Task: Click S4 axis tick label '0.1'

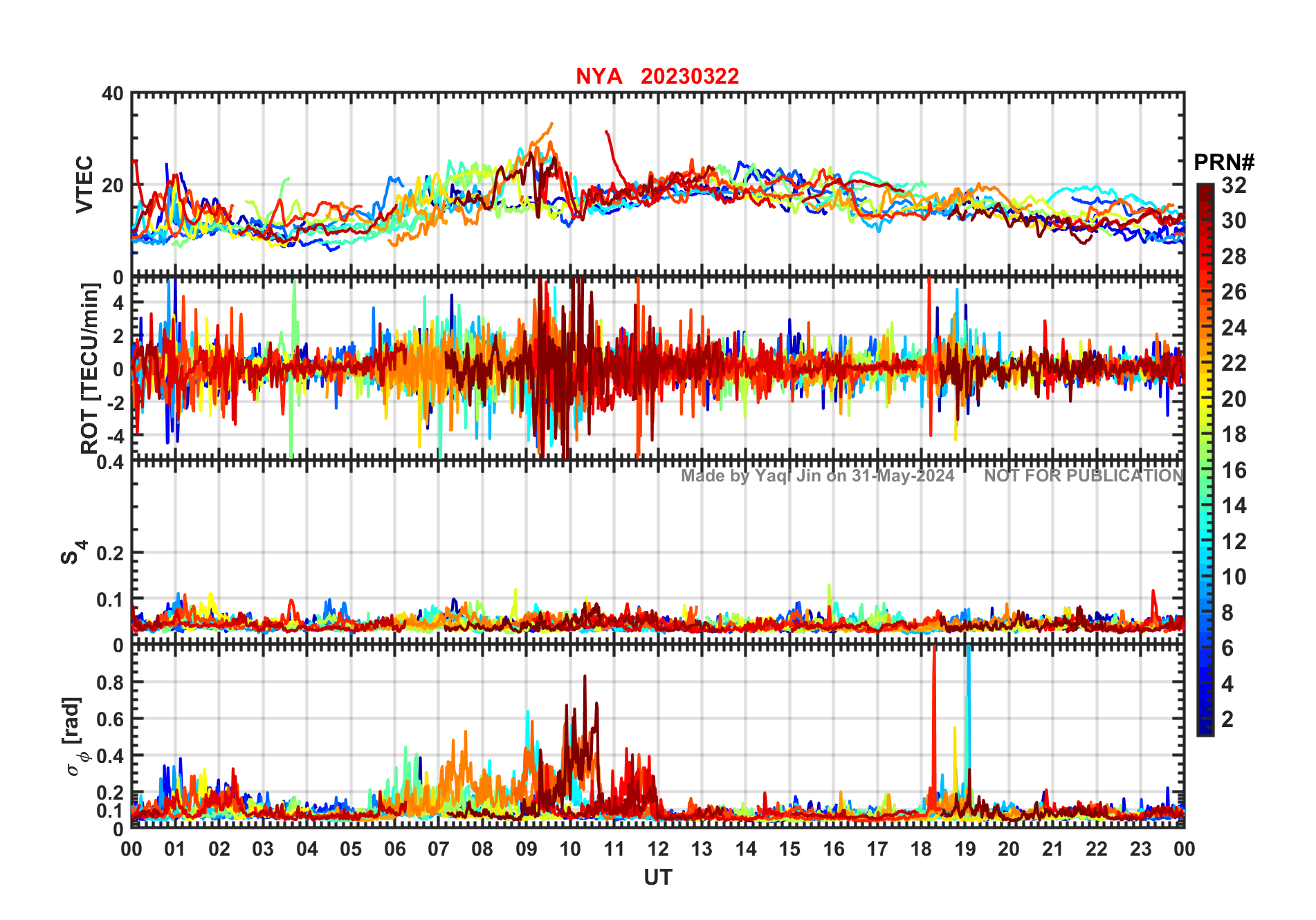Action: (110, 600)
